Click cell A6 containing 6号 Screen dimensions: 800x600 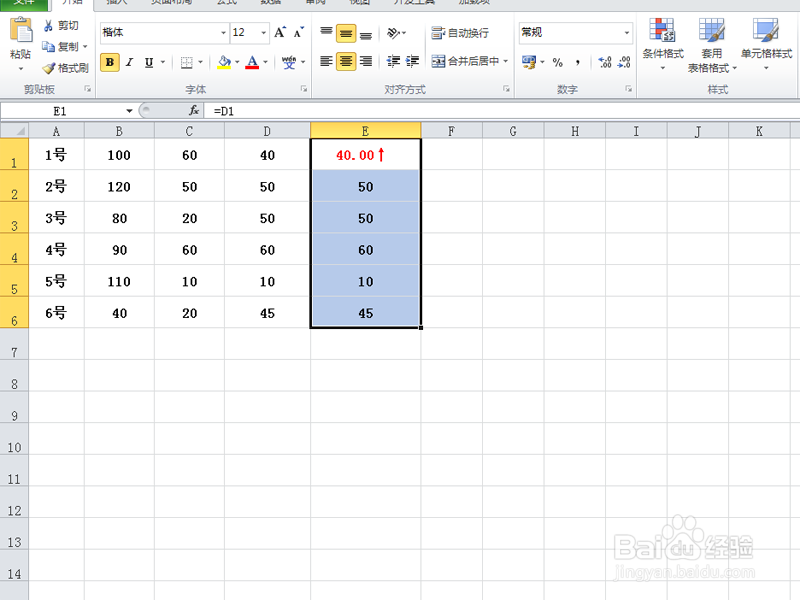point(56,313)
